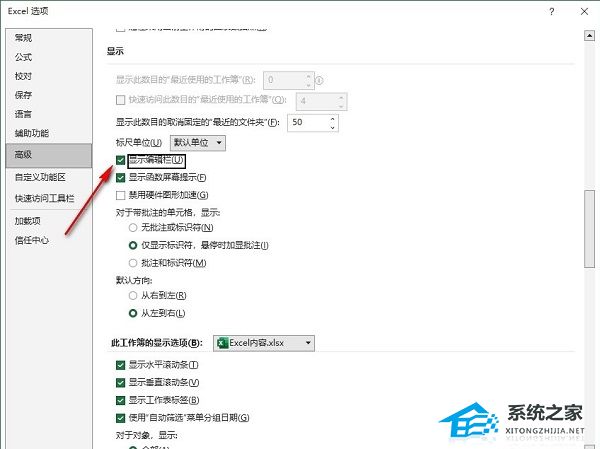
Task: Open the 标尺单位 dropdown
Action: pos(198,143)
